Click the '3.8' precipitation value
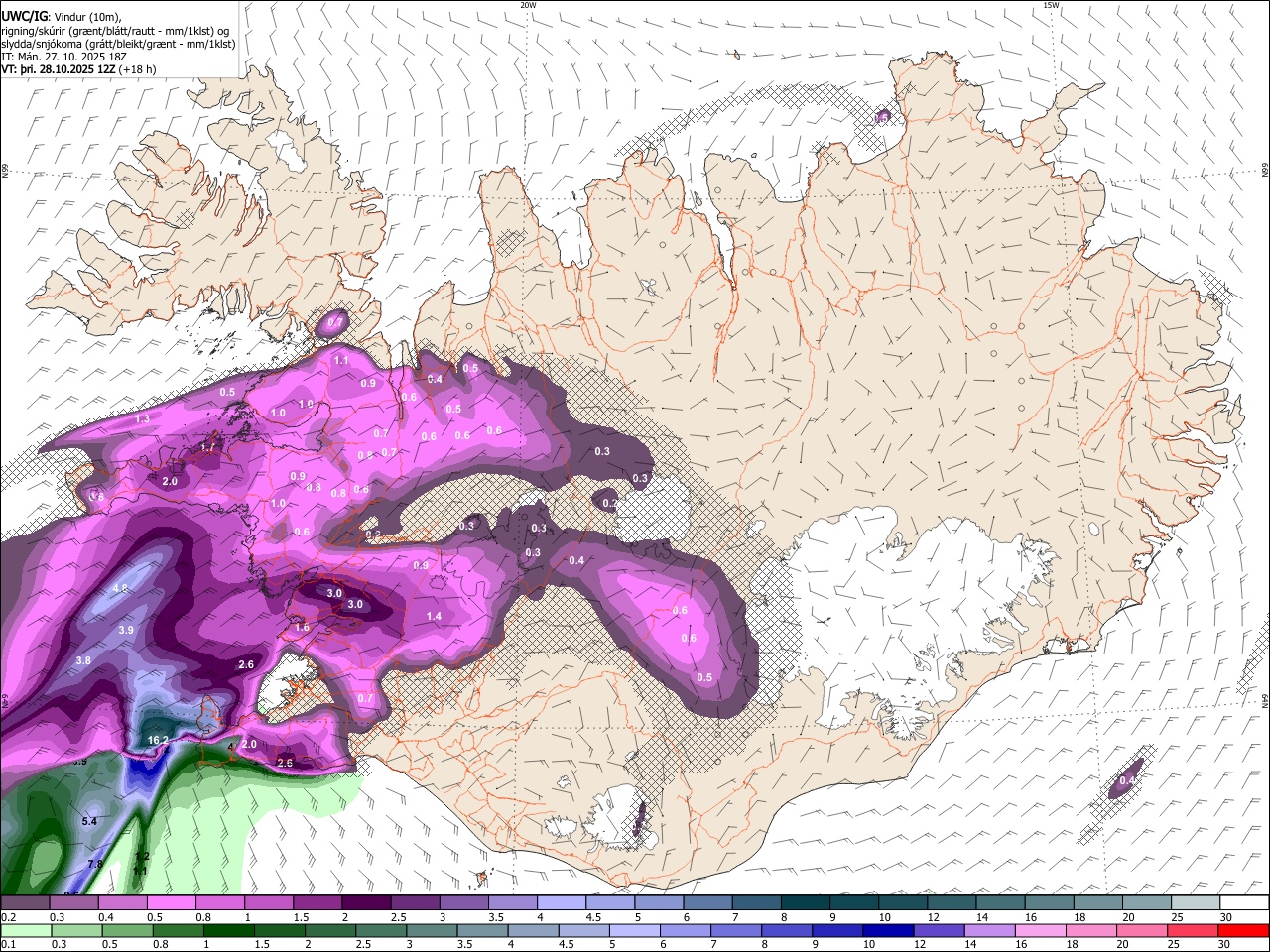The image size is (1270, 952). (84, 660)
